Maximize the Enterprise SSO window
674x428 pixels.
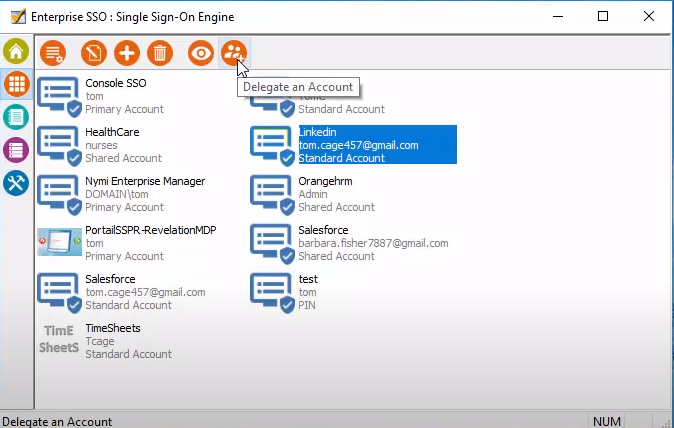(603, 16)
